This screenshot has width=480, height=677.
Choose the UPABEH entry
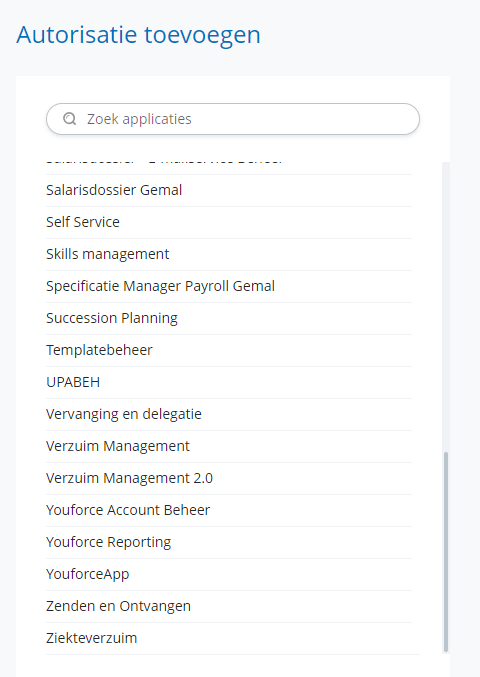pos(229,382)
